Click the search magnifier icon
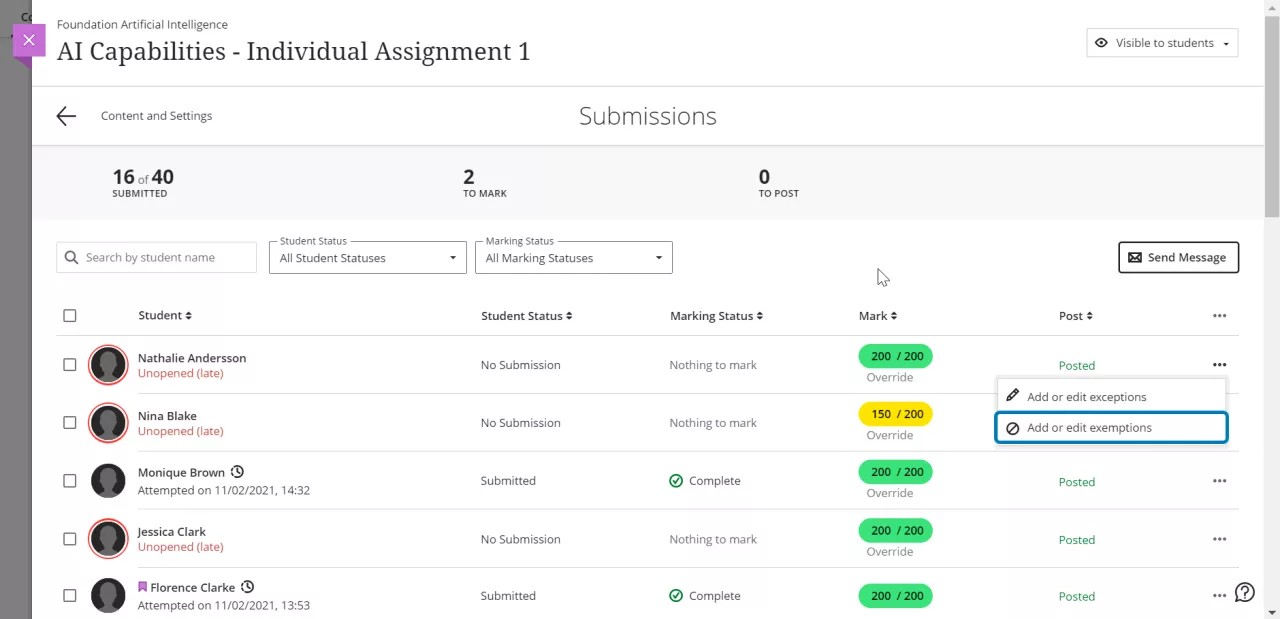 71,257
